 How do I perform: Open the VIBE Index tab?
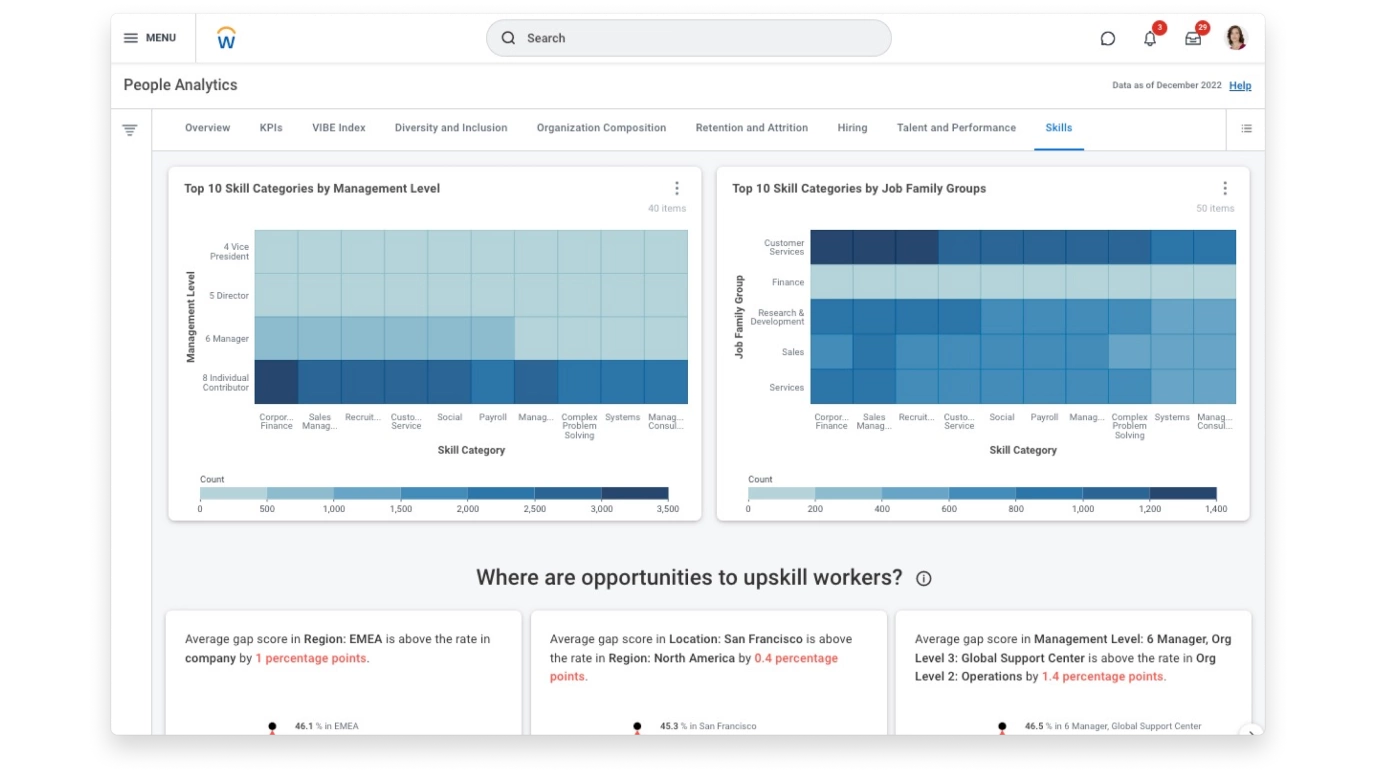tap(339, 128)
